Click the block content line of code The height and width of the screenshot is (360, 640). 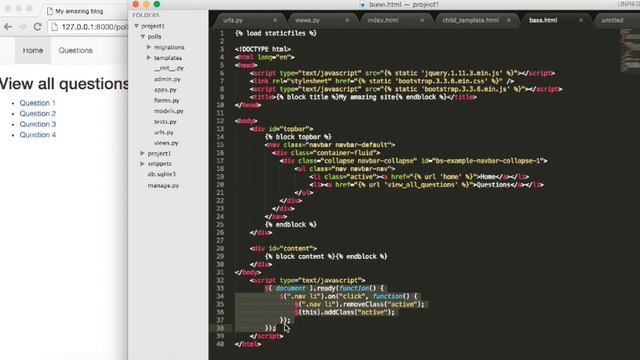(x=326, y=256)
